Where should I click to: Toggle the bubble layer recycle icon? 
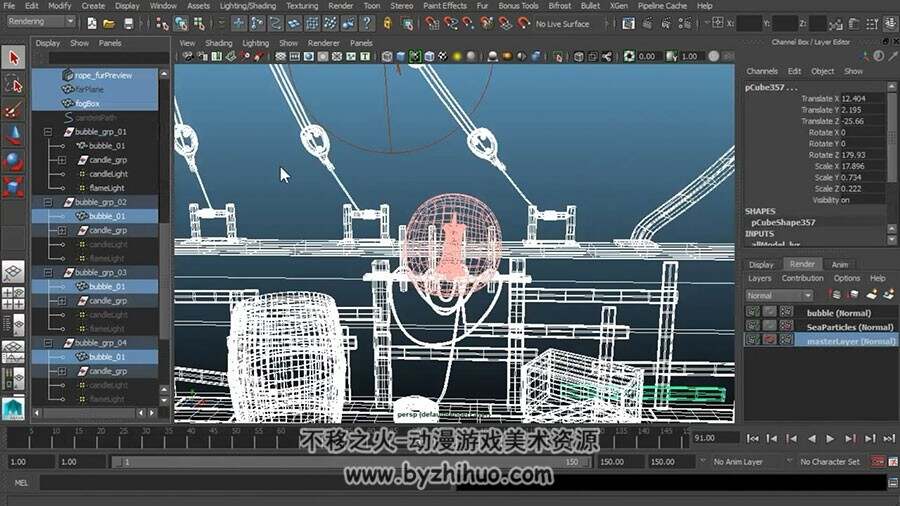(x=770, y=312)
